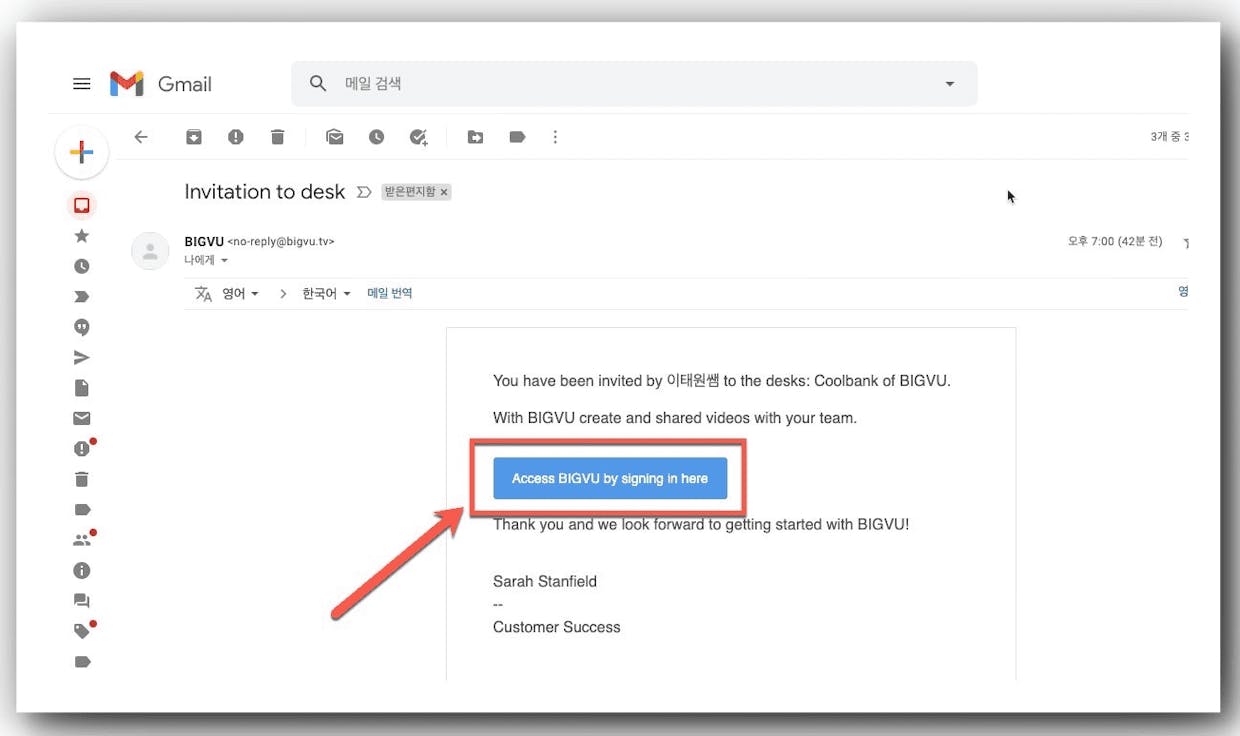Toggle importance marker beside subject
1240x736 pixels.
coord(364,192)
